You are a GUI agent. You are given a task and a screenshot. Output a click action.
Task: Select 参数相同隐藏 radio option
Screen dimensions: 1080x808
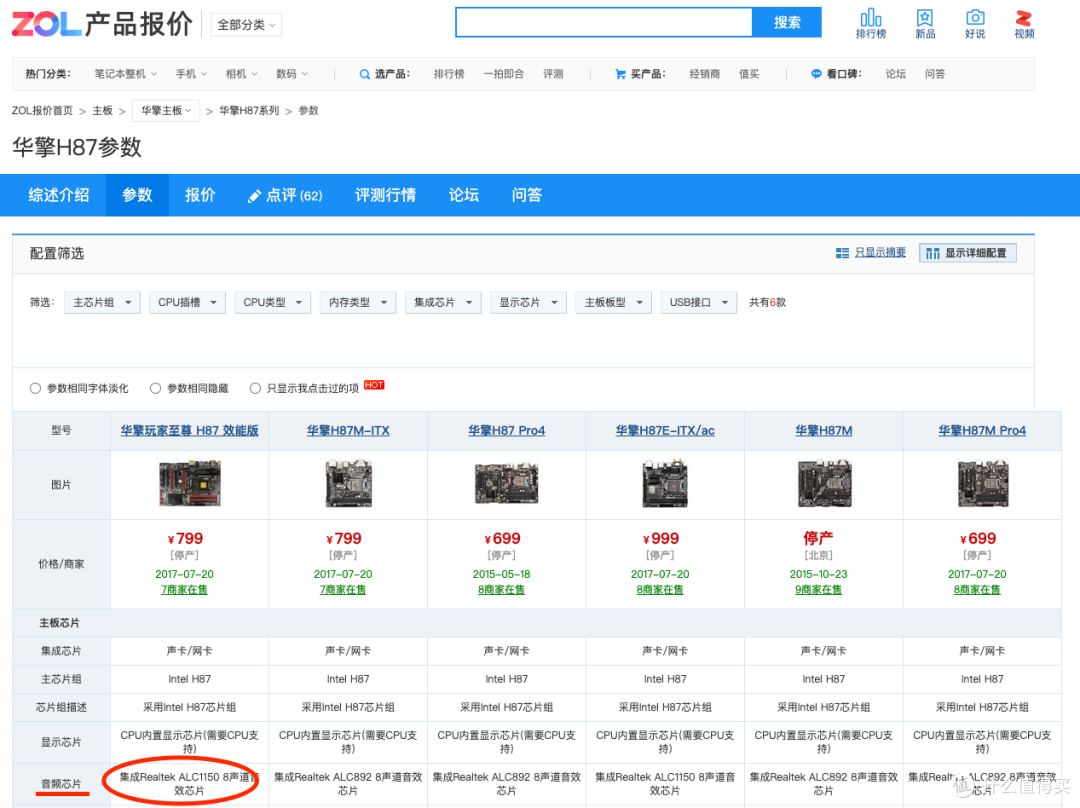[155, 389]
